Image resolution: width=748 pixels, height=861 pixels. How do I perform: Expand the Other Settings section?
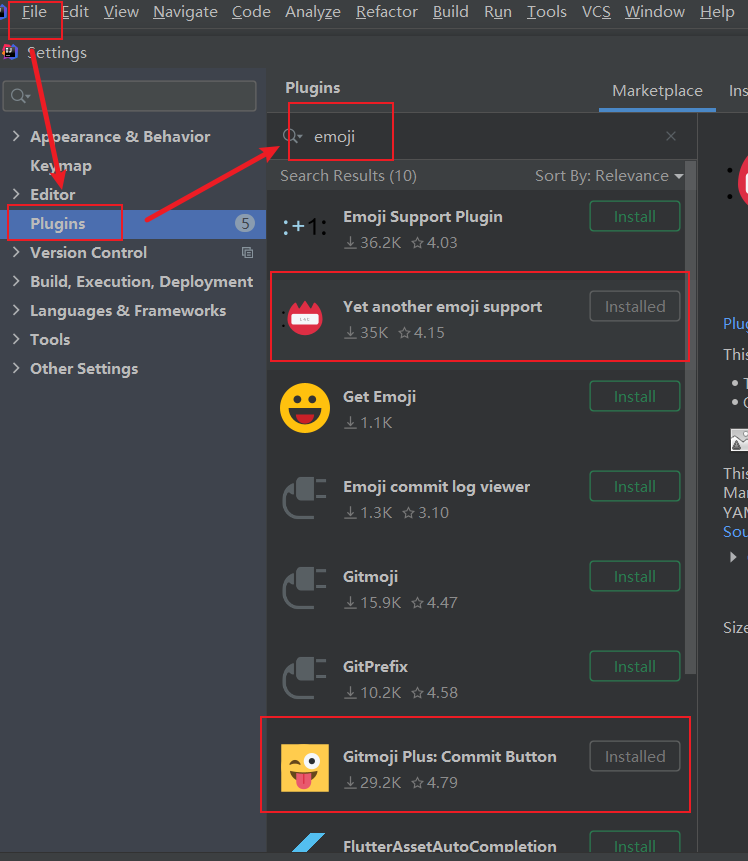pyautogui.click(x=16, y=368)
